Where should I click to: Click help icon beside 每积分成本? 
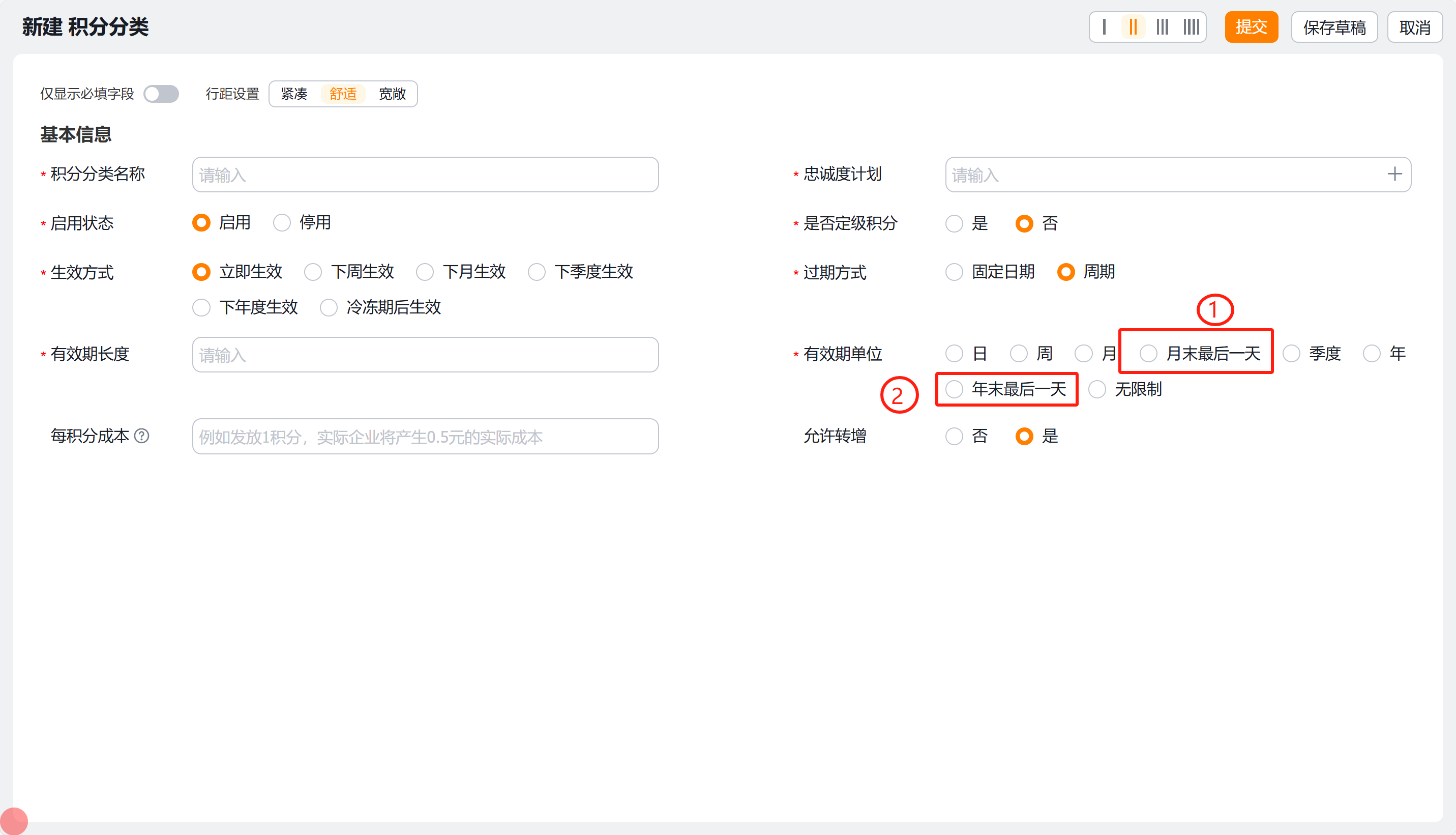pyautogui.click(x=141, y=437)
